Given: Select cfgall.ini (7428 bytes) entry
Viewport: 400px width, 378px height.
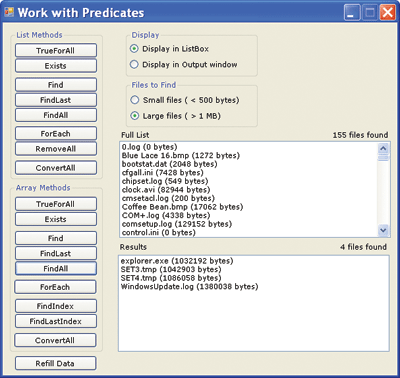Looking at the screenshot, I should pos(249,173).
